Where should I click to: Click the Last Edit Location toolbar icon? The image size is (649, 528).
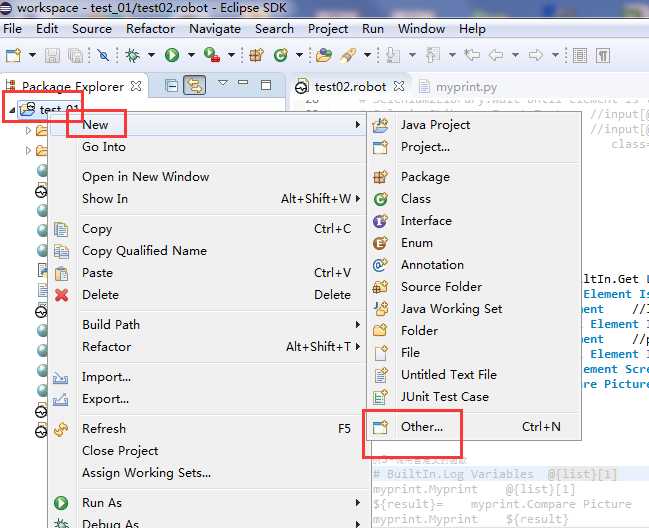471,55
